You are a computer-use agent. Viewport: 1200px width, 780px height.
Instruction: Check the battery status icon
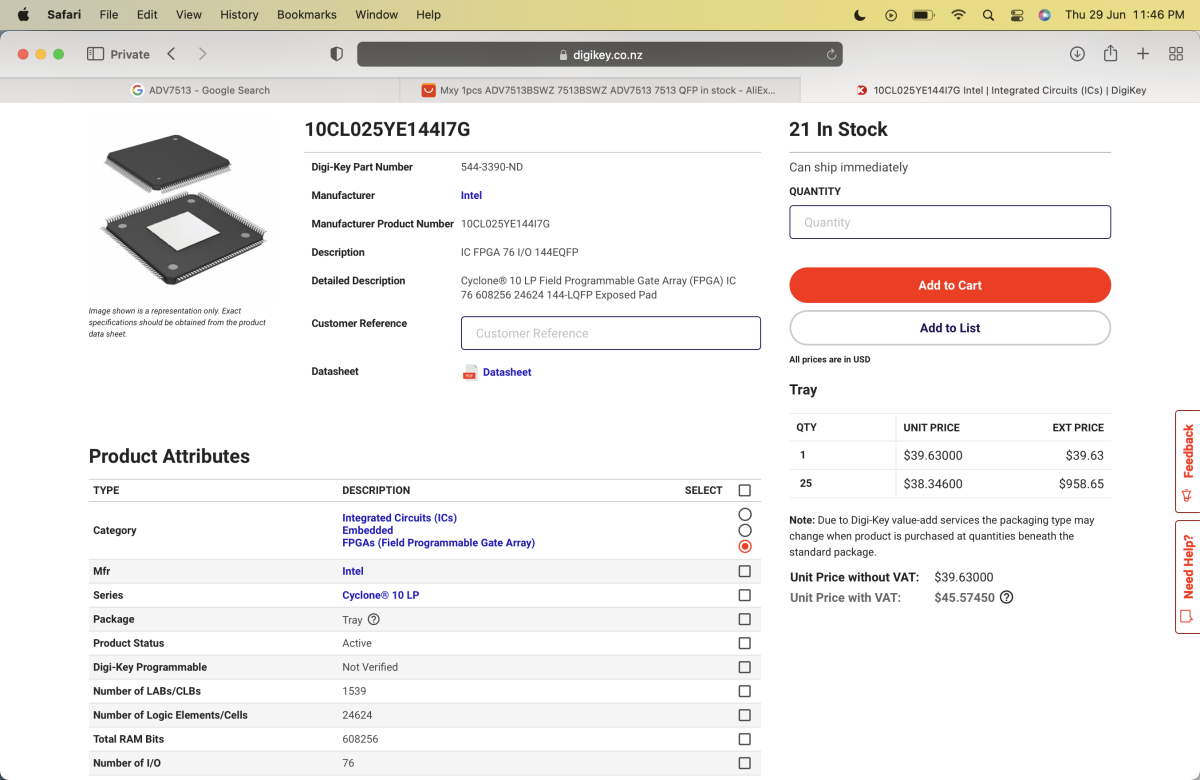pyautogui.click(x=923, y=15)
